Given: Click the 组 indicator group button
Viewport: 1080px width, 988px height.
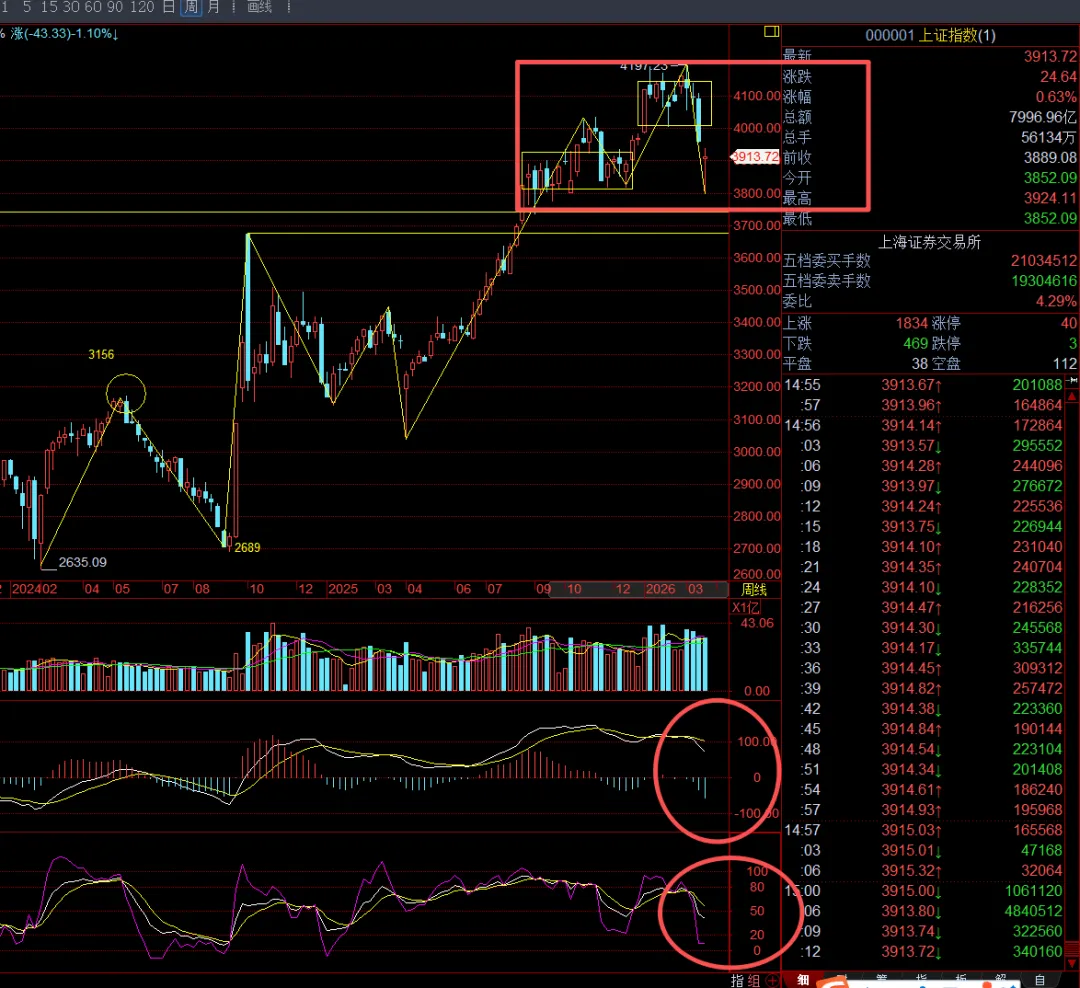Looking at the screenshot, I should tap(754, 980).
